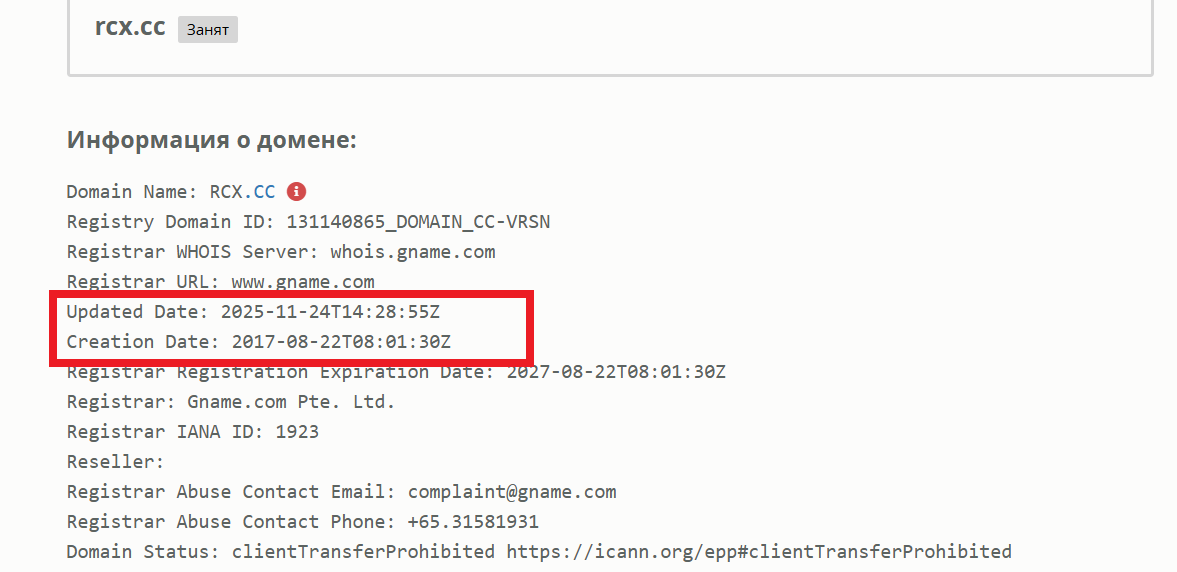Click the red info icon beside RCX.CC
Image resolution: width=1177 pixels, height=572 pixels.
point(296,192)
